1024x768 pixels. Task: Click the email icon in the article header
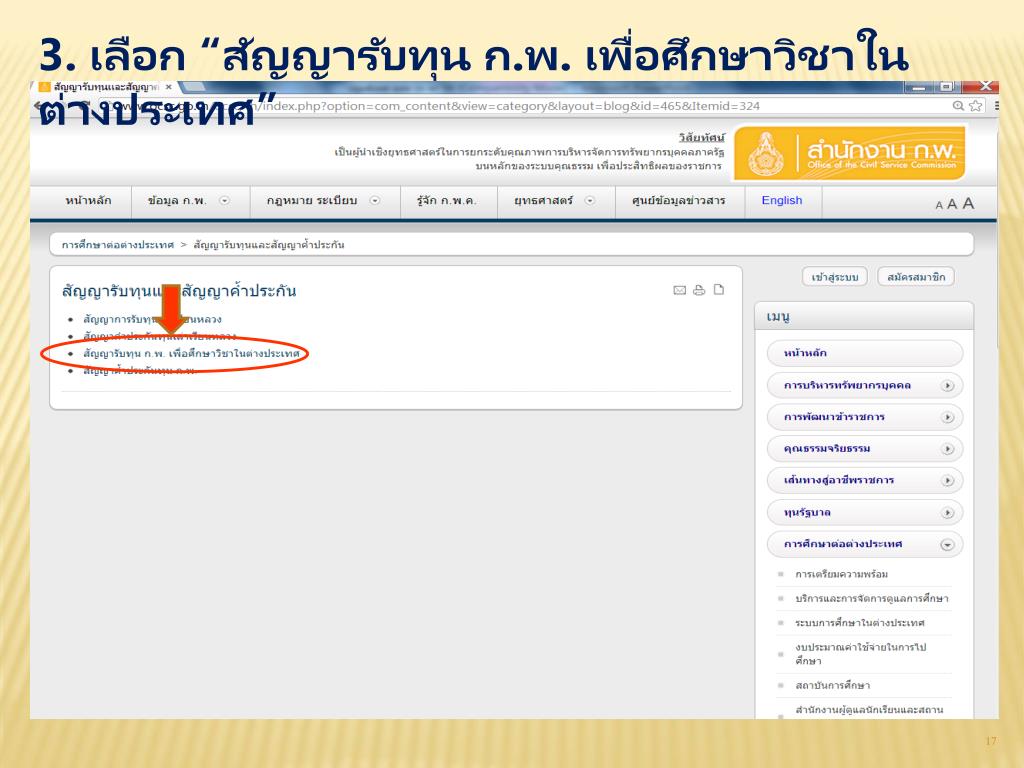coord(679,291)
